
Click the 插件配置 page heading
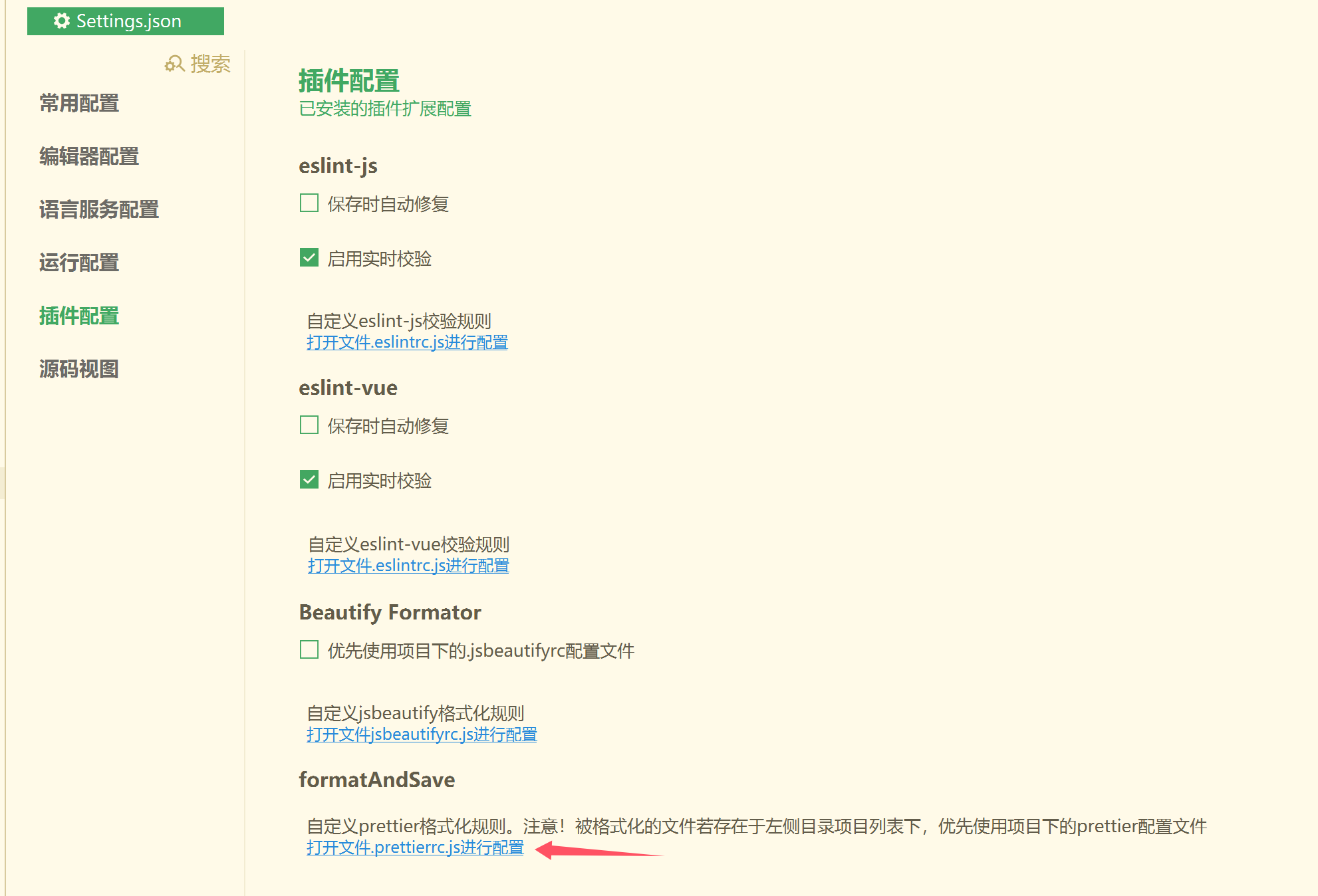tap(349, 81)
